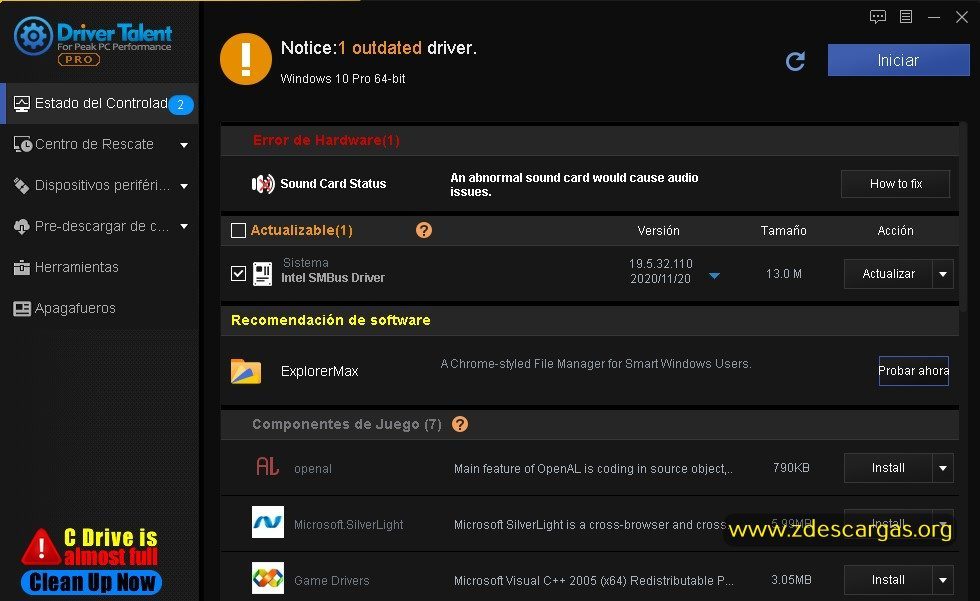This screenshot has height=601, width=980.
Task: Click the red C Drive warning triangle
Action: pyautogui.click(x=41, y=547)
